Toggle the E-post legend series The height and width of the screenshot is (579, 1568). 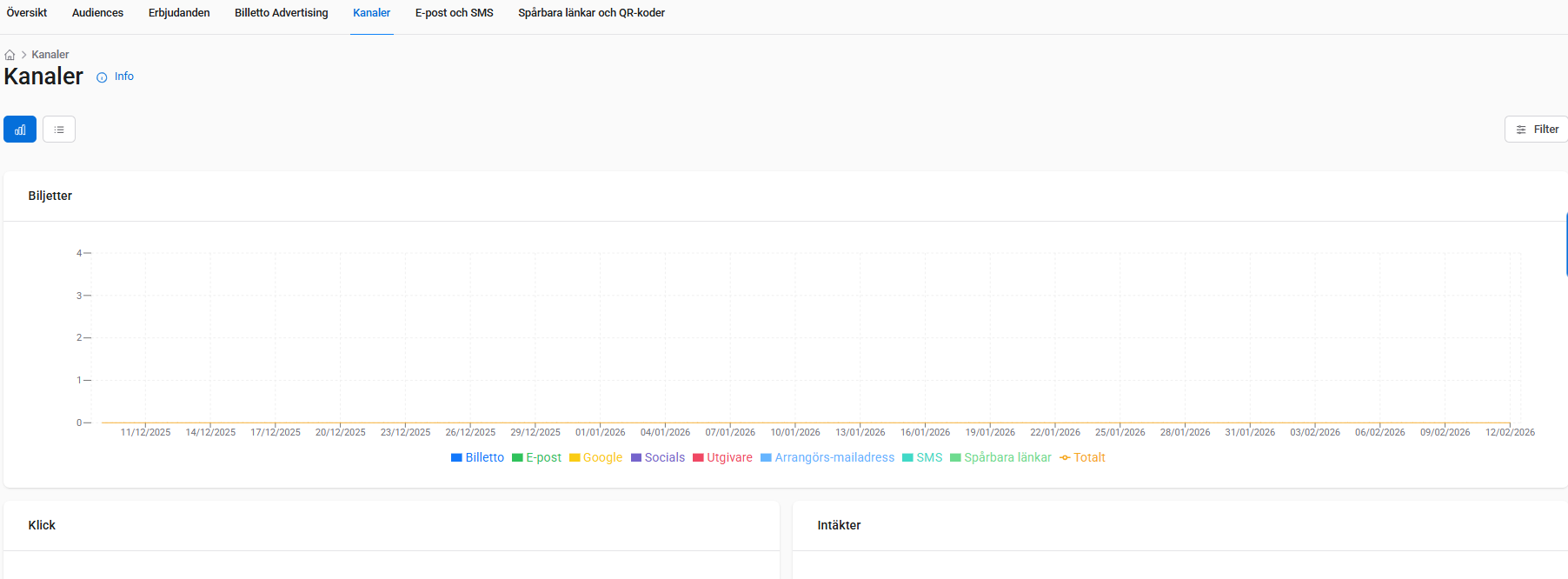click(x=536, y=457)
